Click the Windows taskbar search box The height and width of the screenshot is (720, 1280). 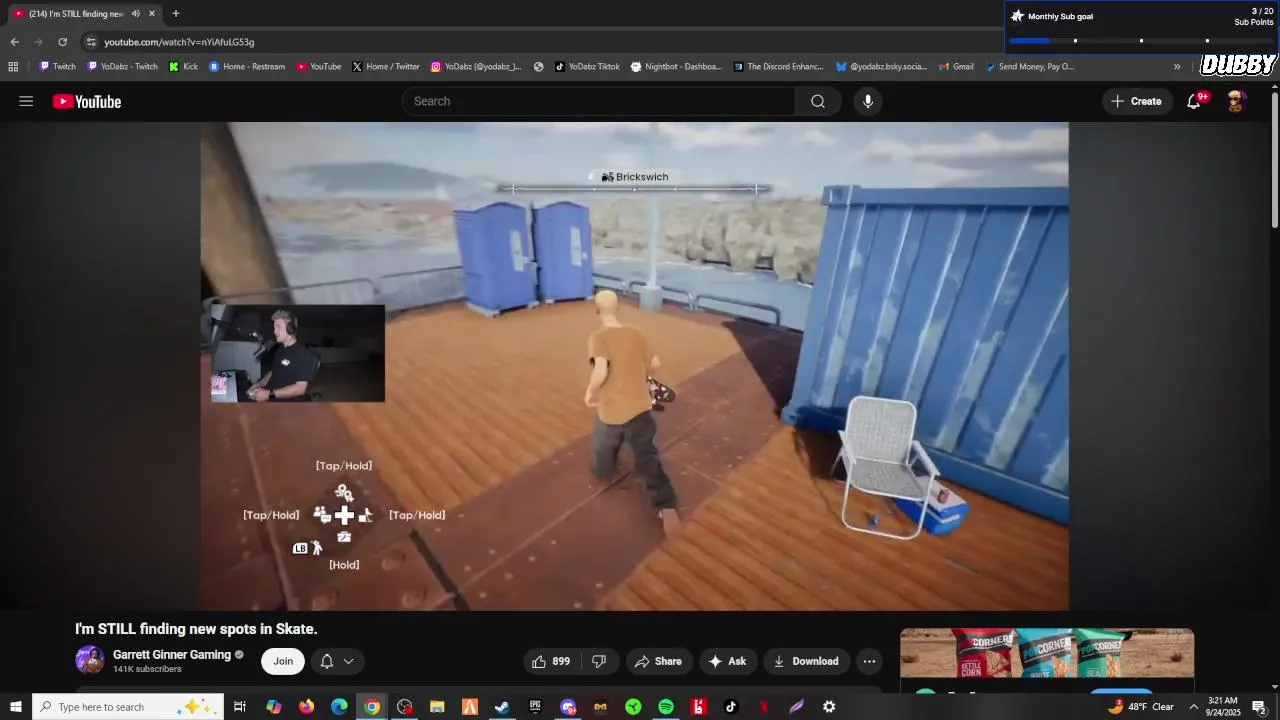coord(127,707)
